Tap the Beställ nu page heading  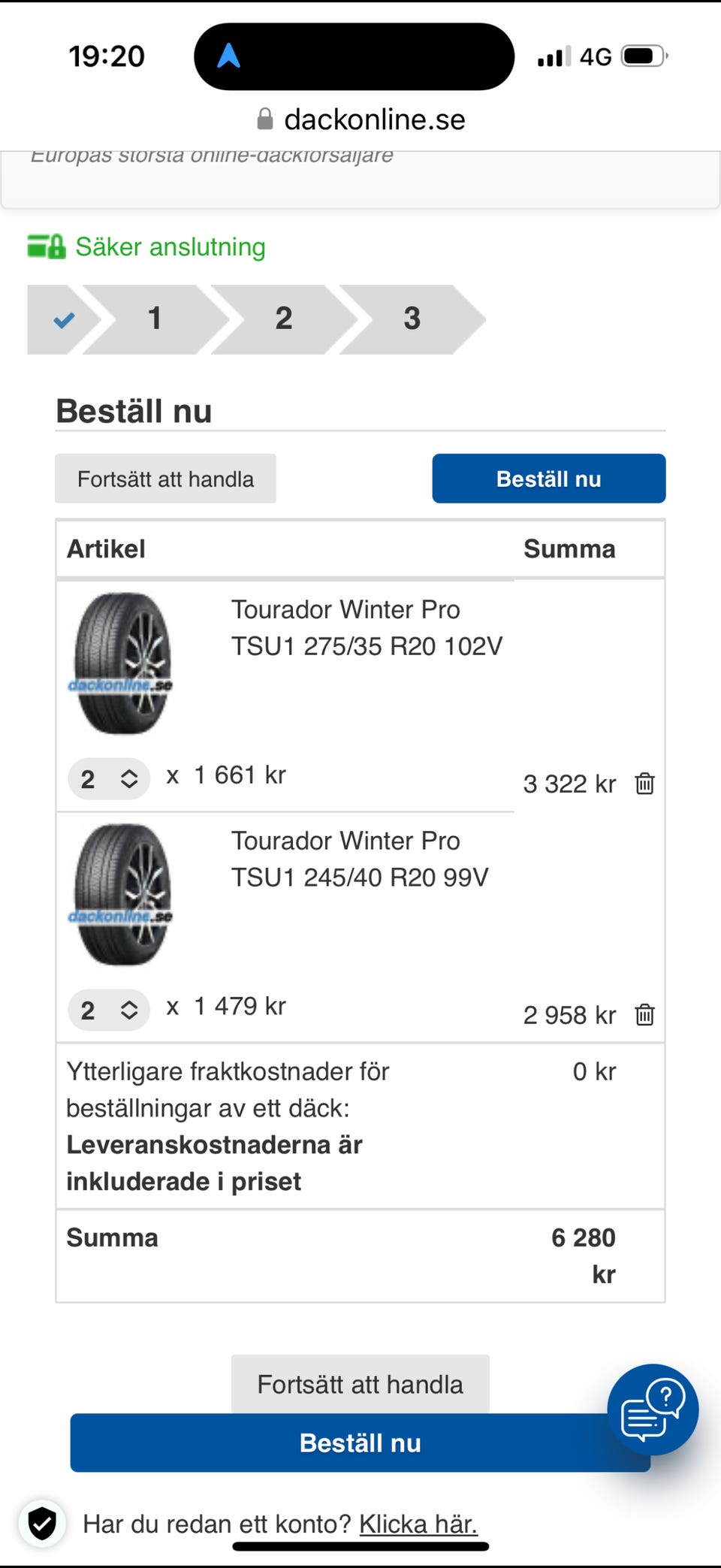coord(134,411)
